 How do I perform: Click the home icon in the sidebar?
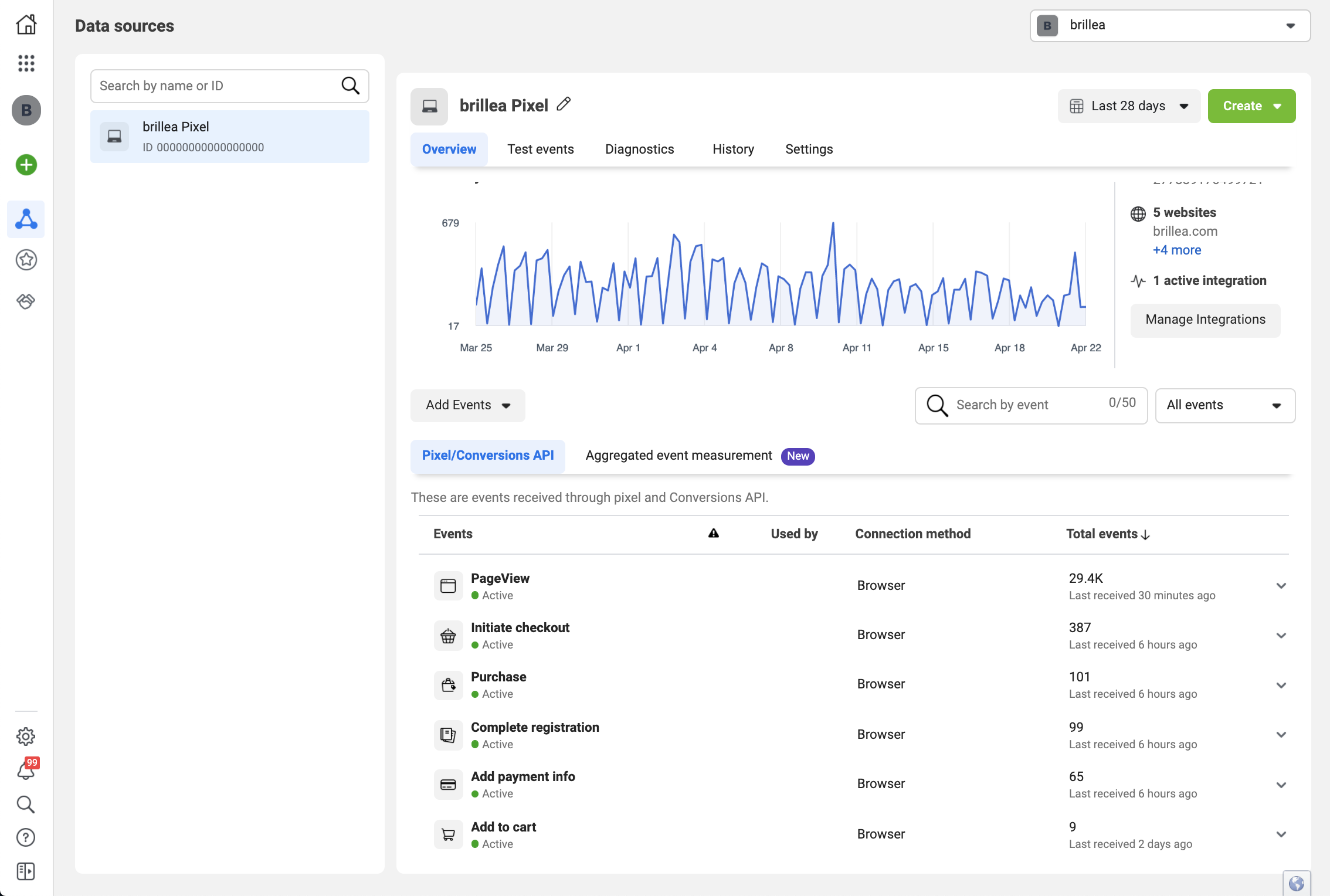tap(26, 25)
